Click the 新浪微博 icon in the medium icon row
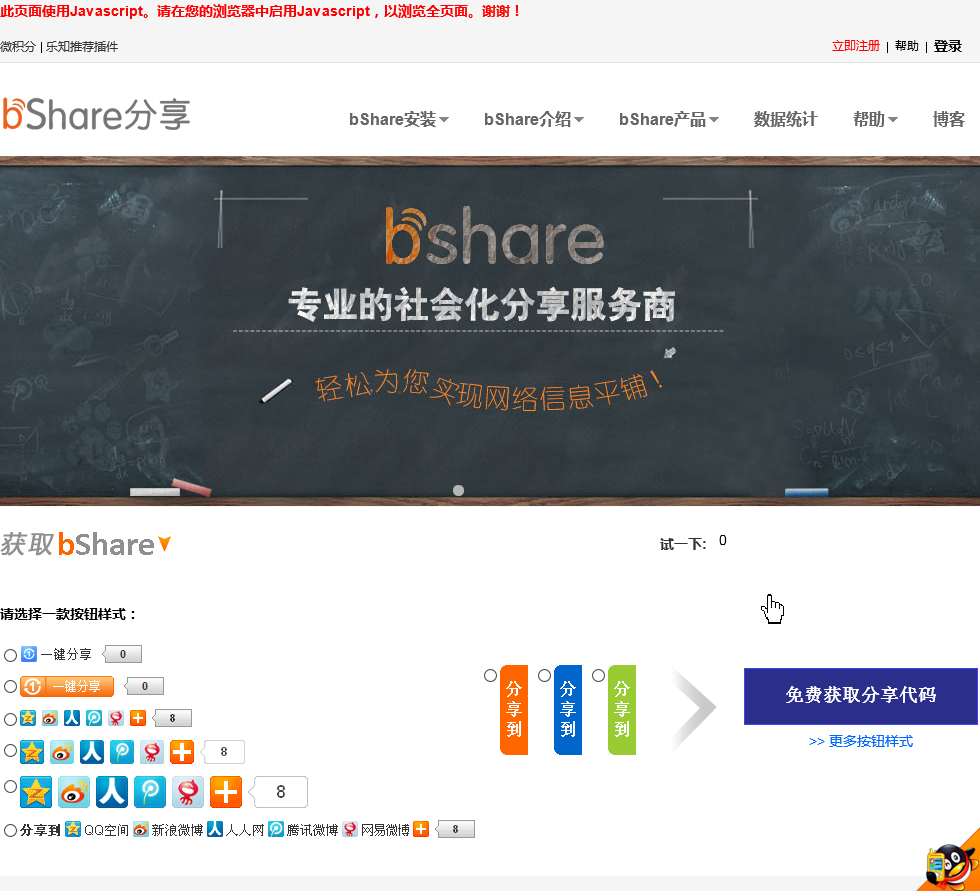Viewport: 980px width, 891px height. click(x=62, y=752)
